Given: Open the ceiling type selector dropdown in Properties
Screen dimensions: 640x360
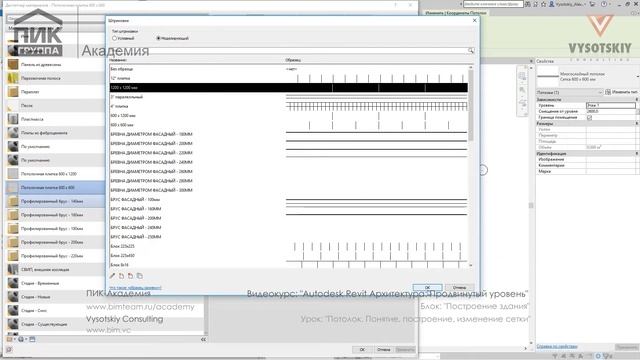Looking at the screenshot, I should point(638,76).
